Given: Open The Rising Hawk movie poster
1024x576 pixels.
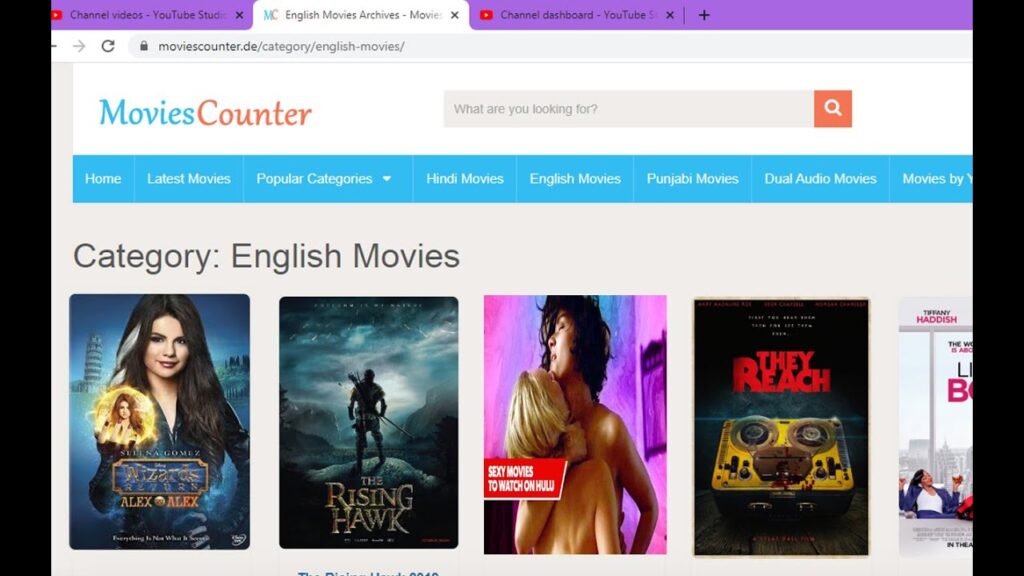Looking at the screenshot, I should click(368, 423).
